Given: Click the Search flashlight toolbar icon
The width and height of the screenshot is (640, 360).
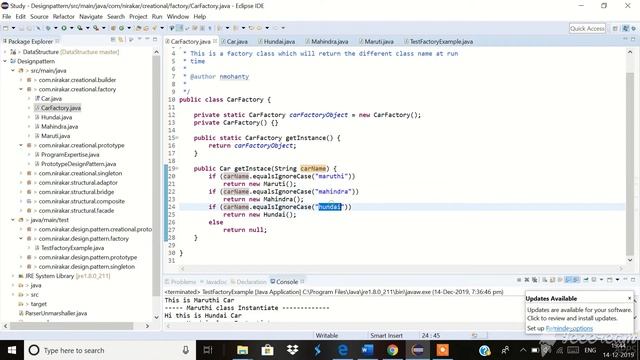Looking at the screenshot, I should pos(154,28).
